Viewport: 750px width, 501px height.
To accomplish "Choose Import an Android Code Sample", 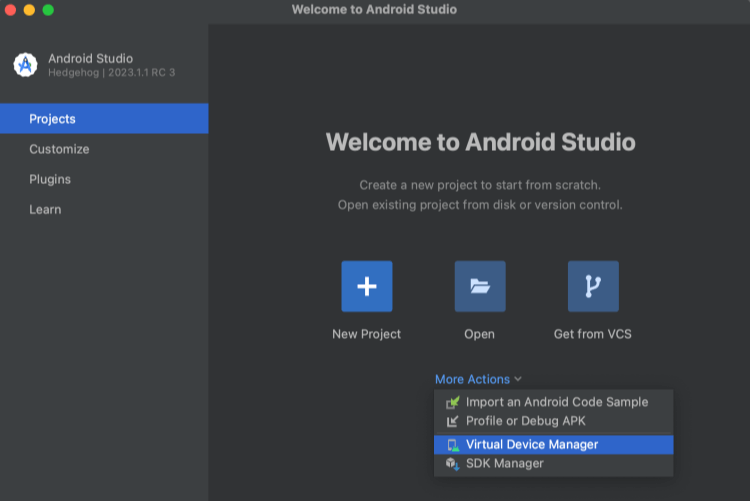I will pyautogui.click(x=553, y=402).
